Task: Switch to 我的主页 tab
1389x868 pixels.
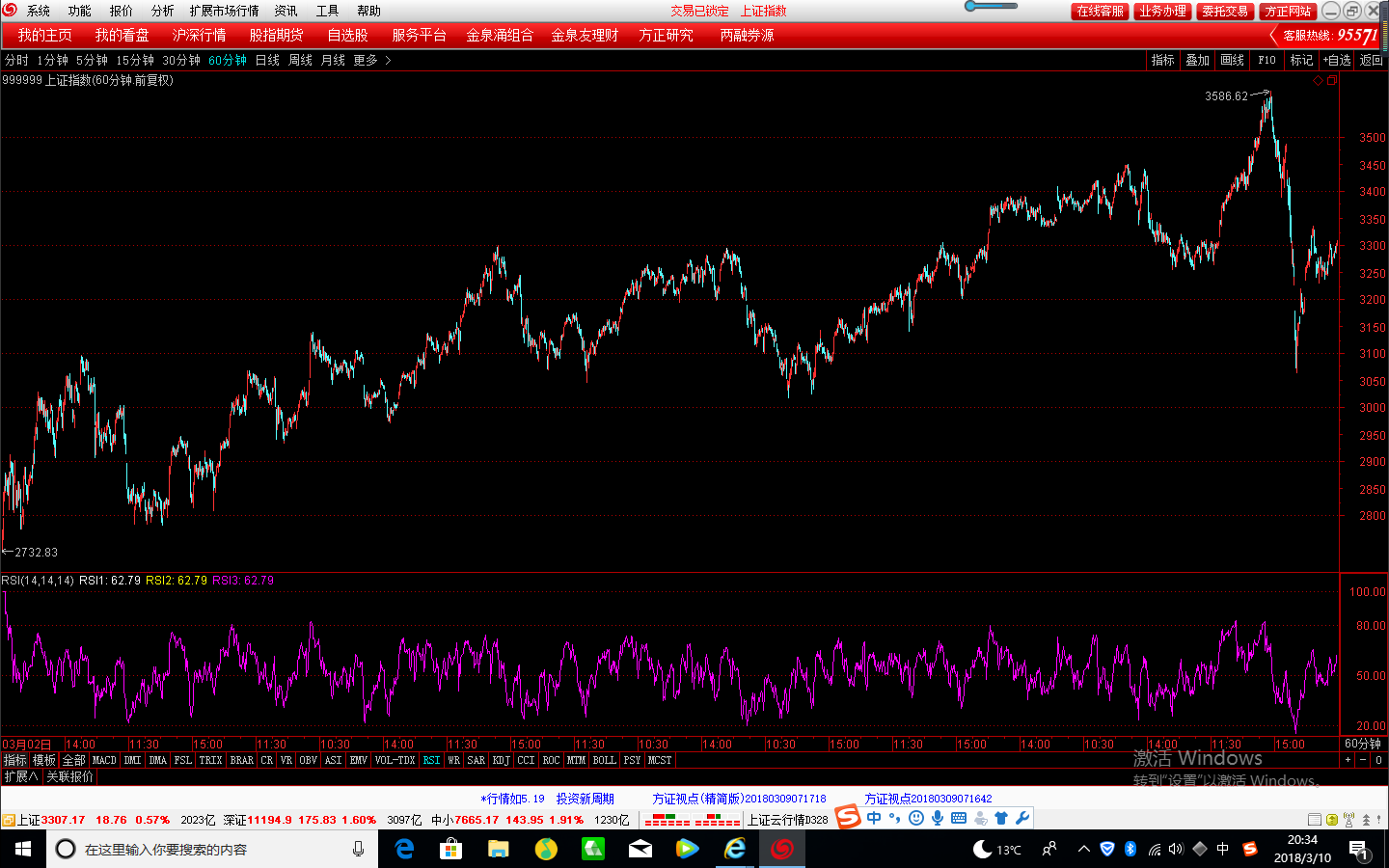Action: pyautogui.click(x=44, y=35)
